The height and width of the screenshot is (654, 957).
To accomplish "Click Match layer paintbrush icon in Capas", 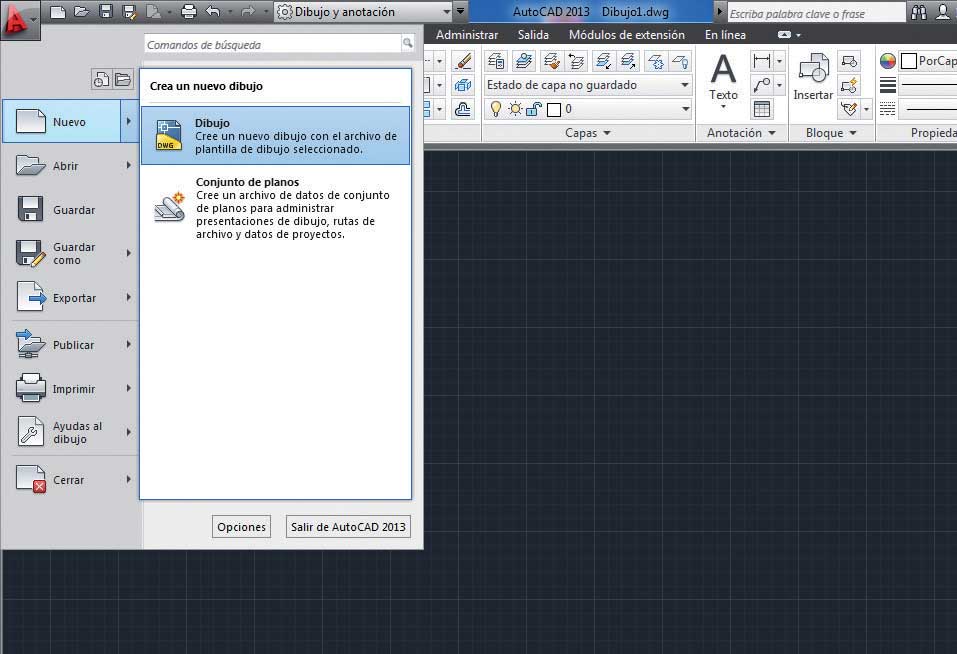I will tap(551, 60).
